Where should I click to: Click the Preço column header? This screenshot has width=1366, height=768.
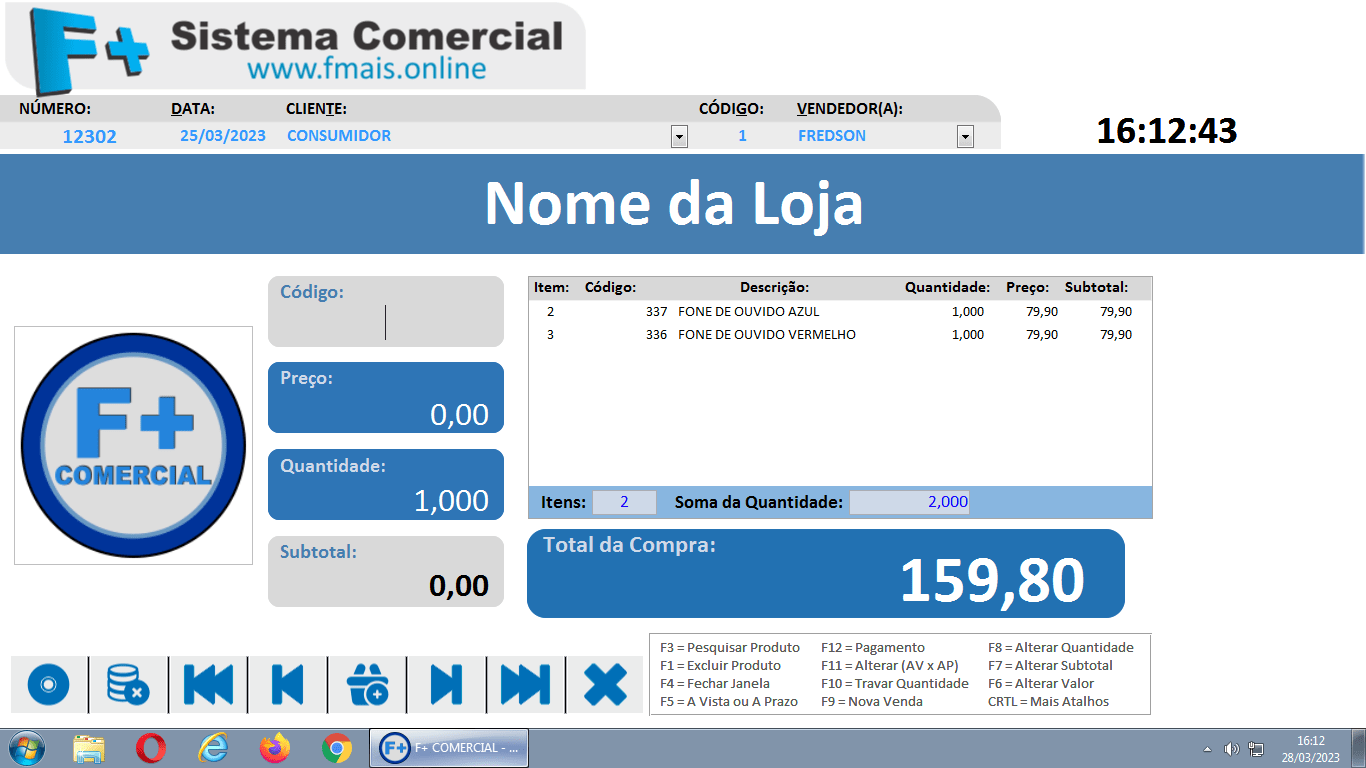tap(1027, 287)
